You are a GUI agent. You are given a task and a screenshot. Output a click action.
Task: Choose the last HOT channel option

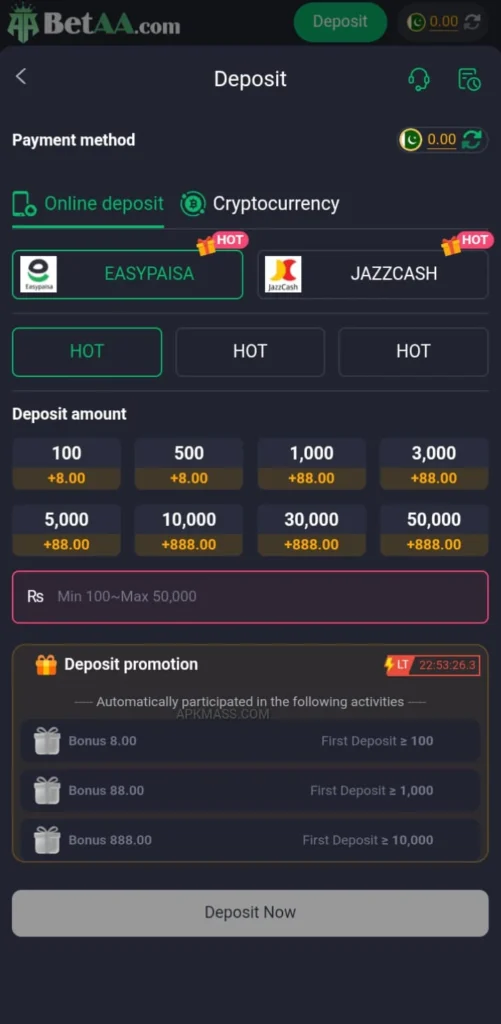coord(413,352)
